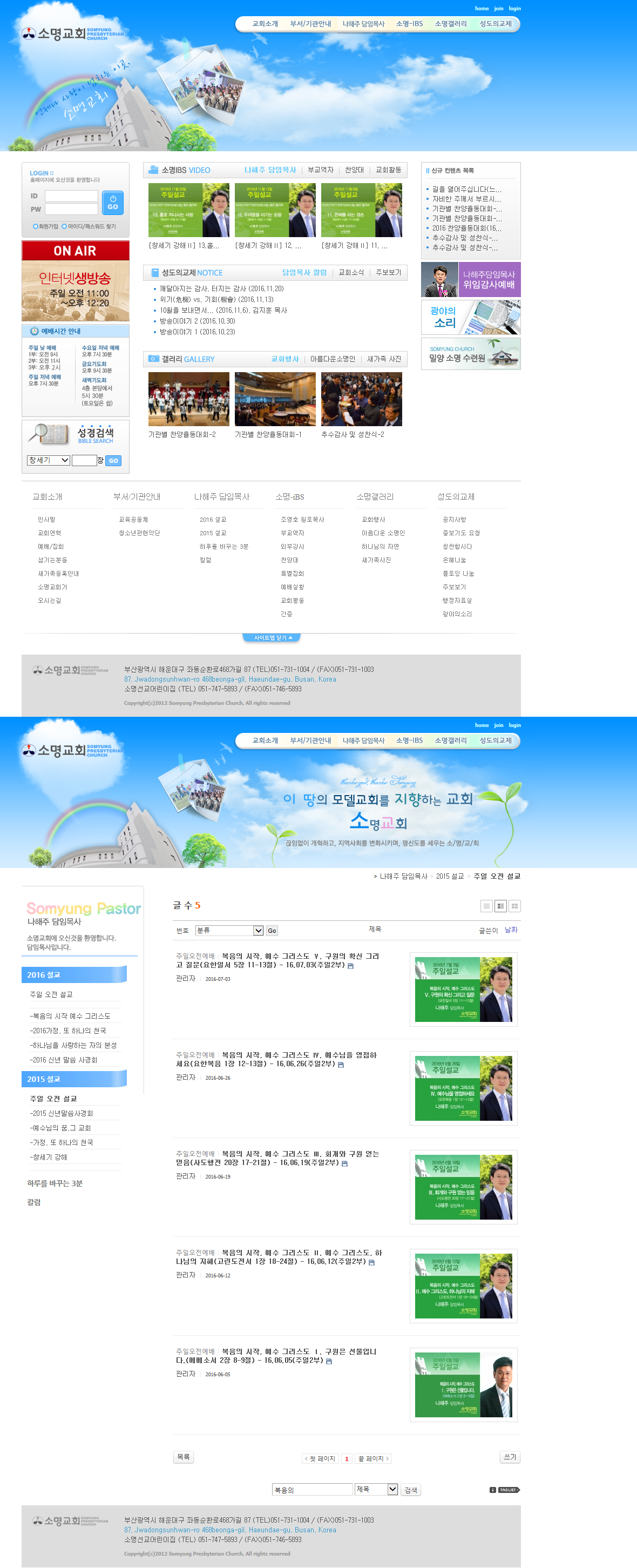Select the 부교역자 video tab
The width and height of the screenshot is (637, 1568).
320,170
